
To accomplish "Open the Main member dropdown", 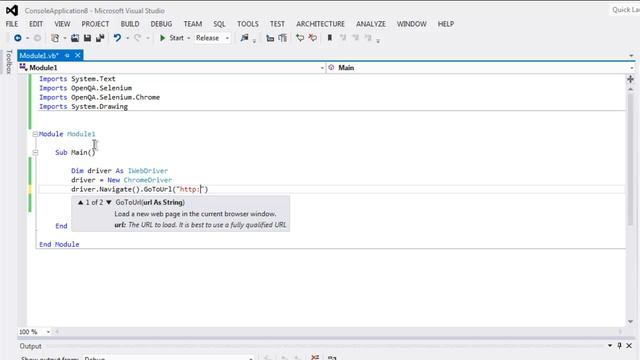I will [x=481, y=68].
